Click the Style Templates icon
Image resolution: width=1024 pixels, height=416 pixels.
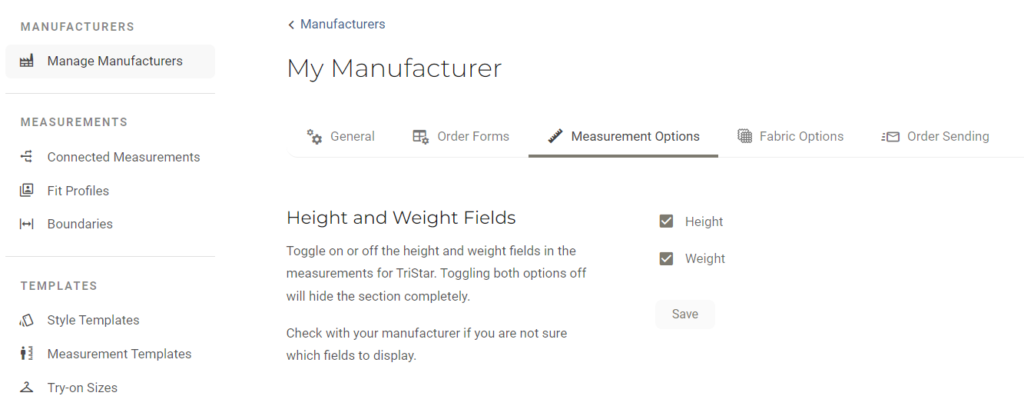pyautogui.click(x=26, y=320)
